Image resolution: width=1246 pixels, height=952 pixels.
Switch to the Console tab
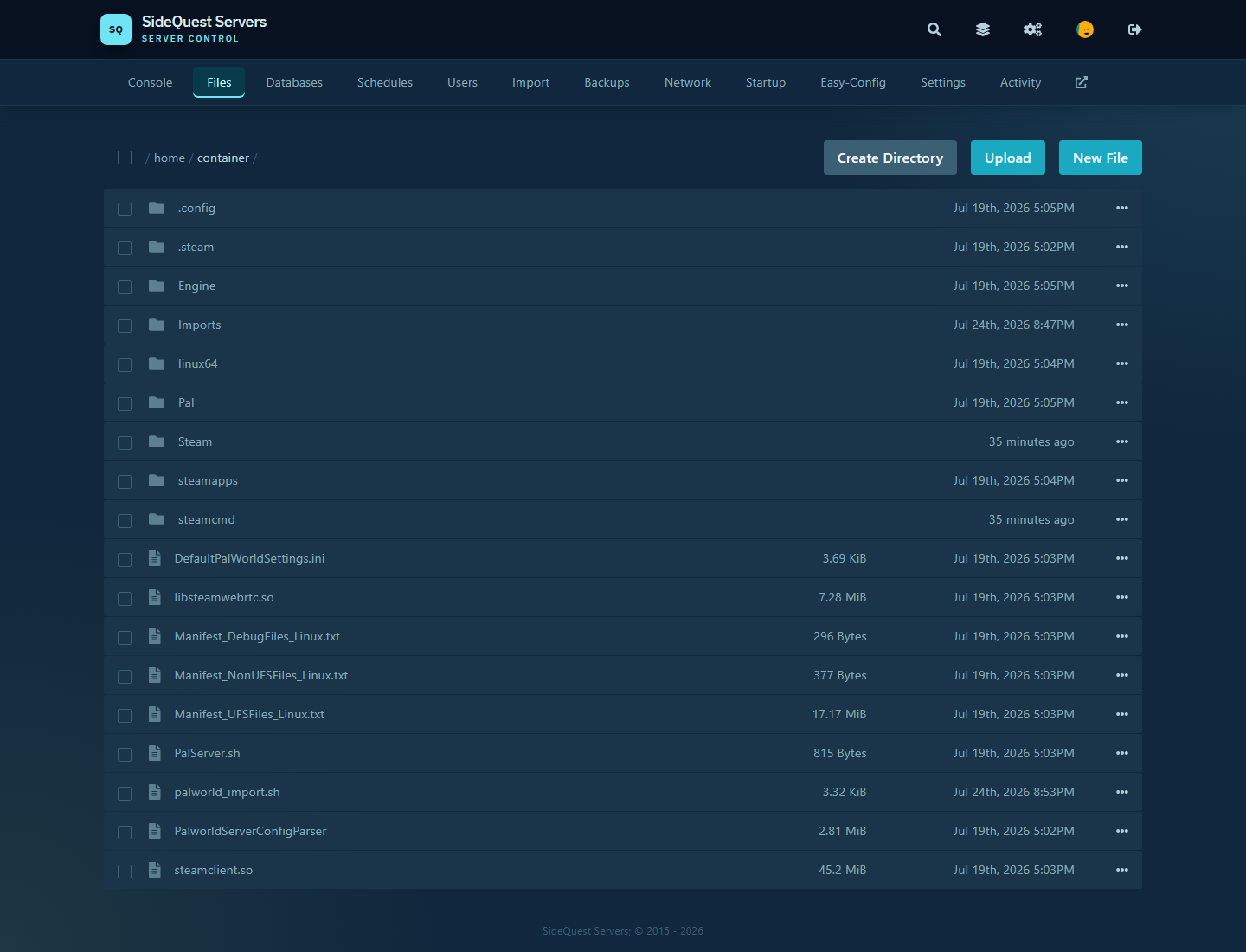pos(151,82)
